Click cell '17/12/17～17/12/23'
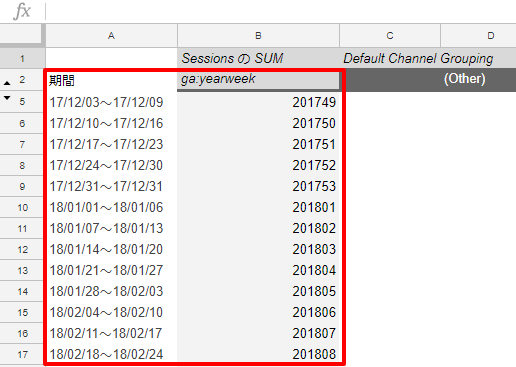Image resolution: width=516 pixels, height=367 pixels. click(111, 144)
